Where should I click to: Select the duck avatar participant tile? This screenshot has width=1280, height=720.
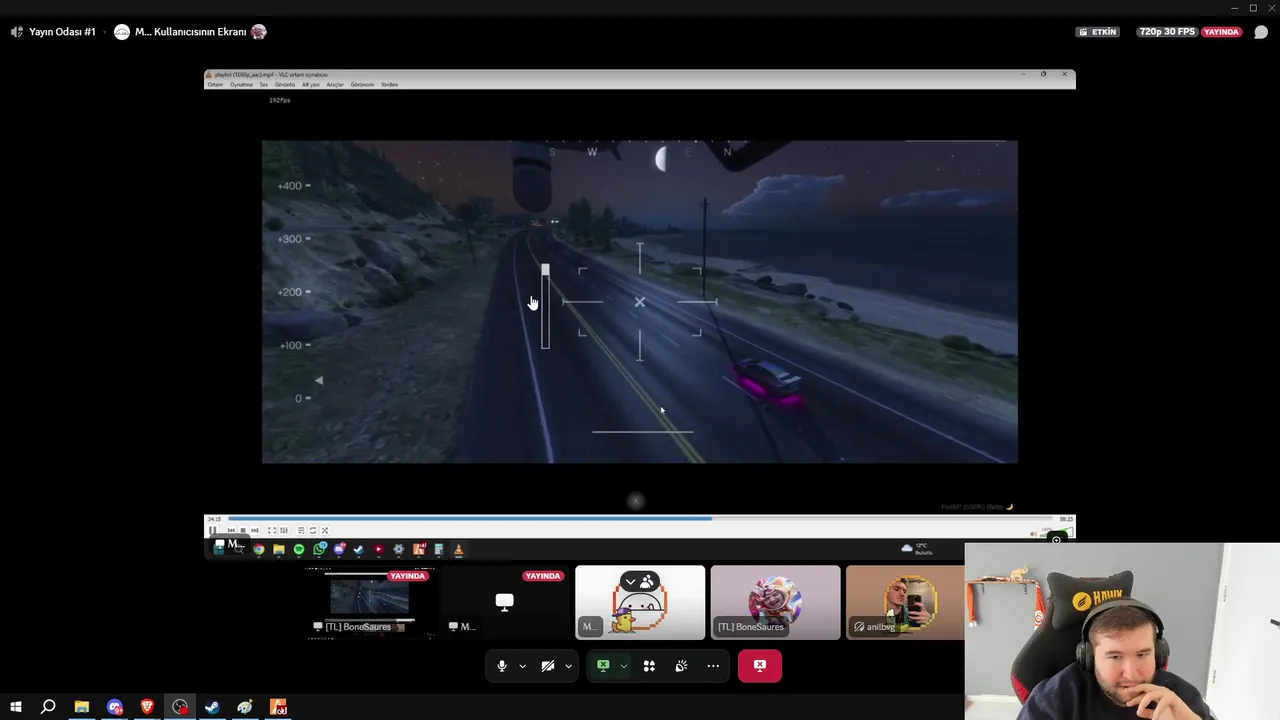640,602
